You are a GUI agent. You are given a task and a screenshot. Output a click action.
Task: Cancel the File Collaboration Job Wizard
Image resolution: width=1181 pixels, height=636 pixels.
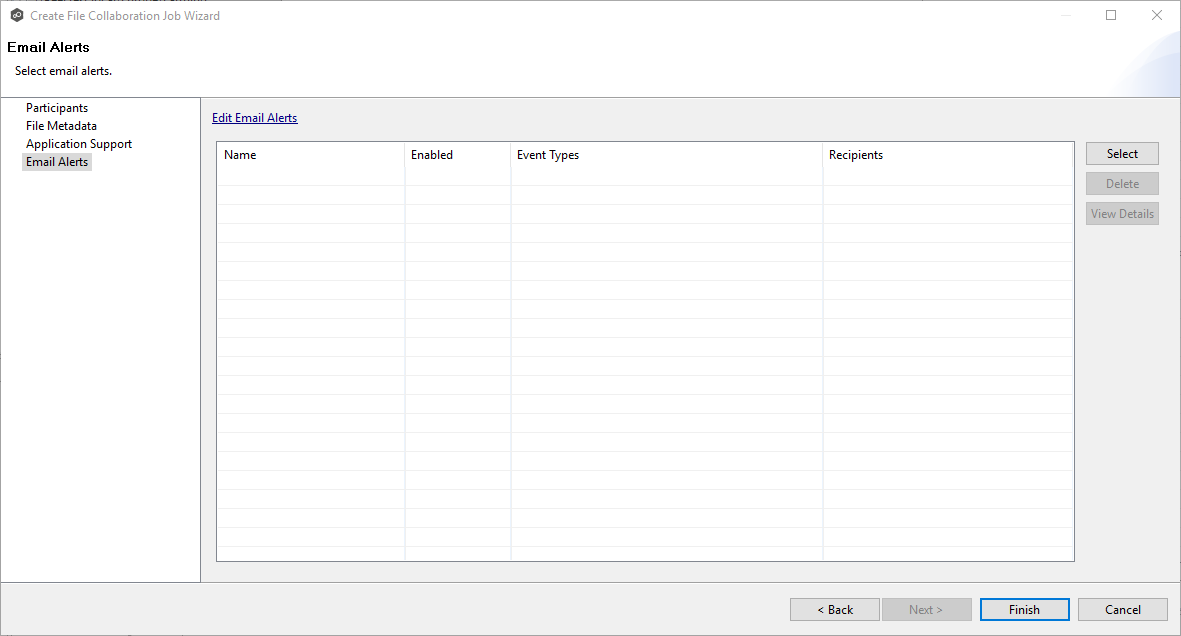[x=1122, y=609]
